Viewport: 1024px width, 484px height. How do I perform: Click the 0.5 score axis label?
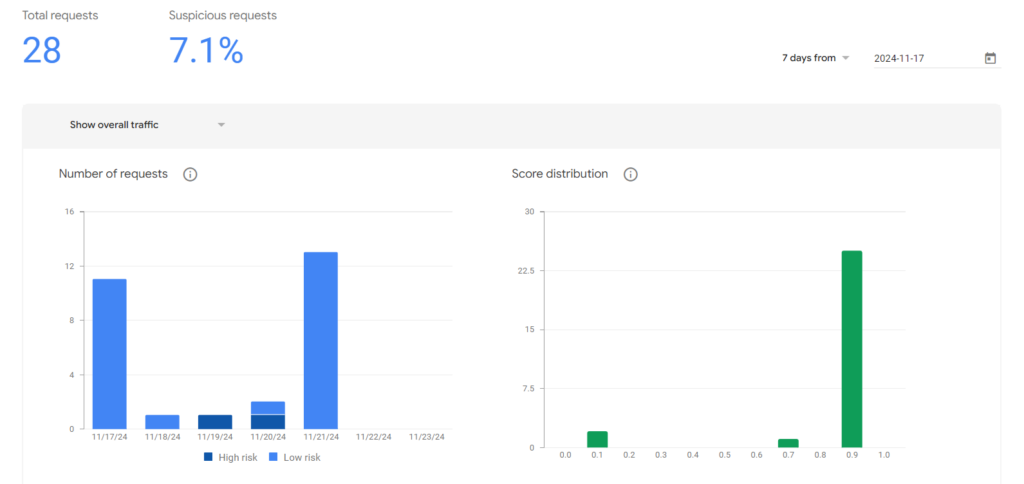[x=724, y=455]
